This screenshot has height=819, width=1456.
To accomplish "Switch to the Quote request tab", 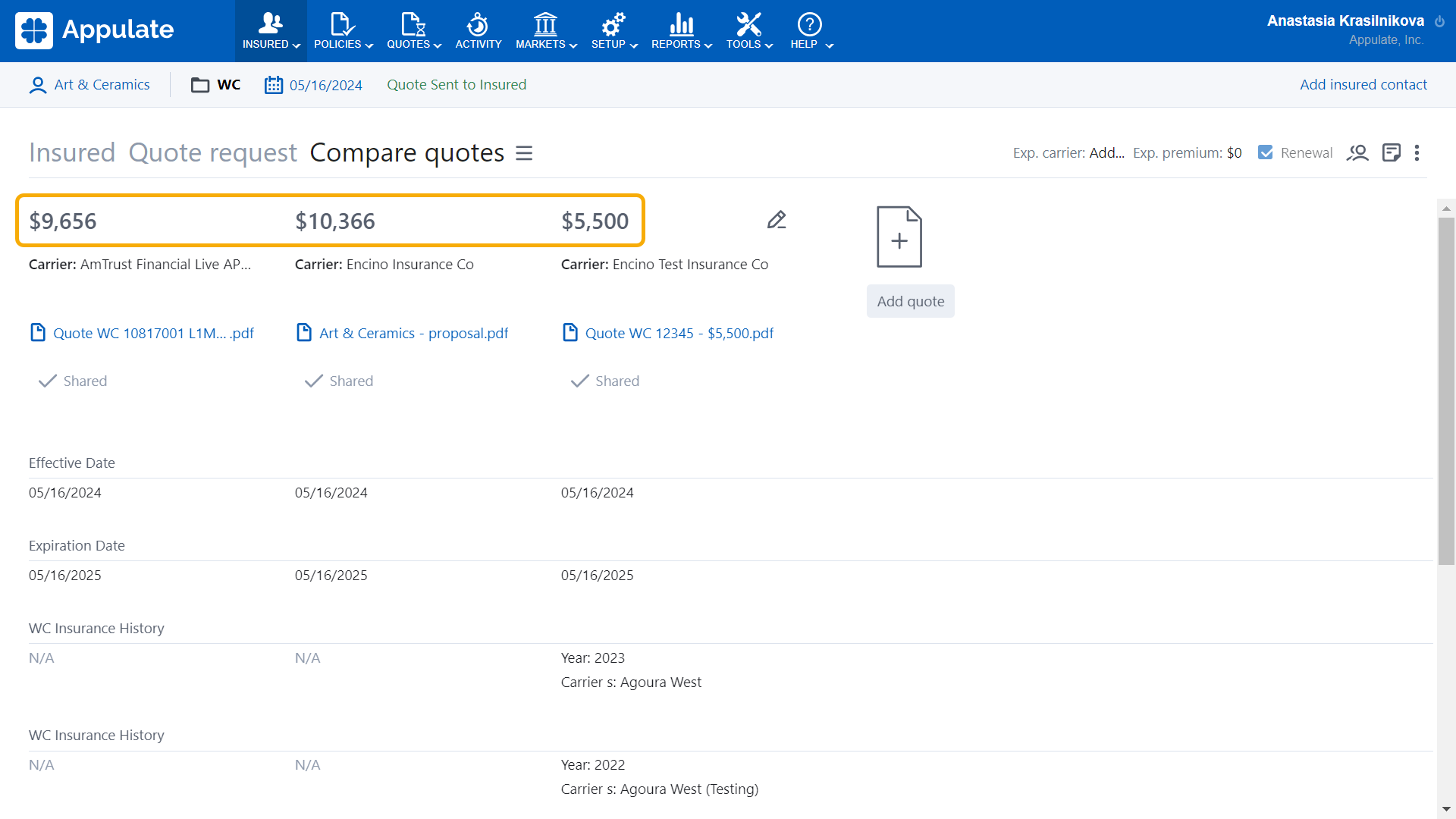I will click(x=212, y=152).
